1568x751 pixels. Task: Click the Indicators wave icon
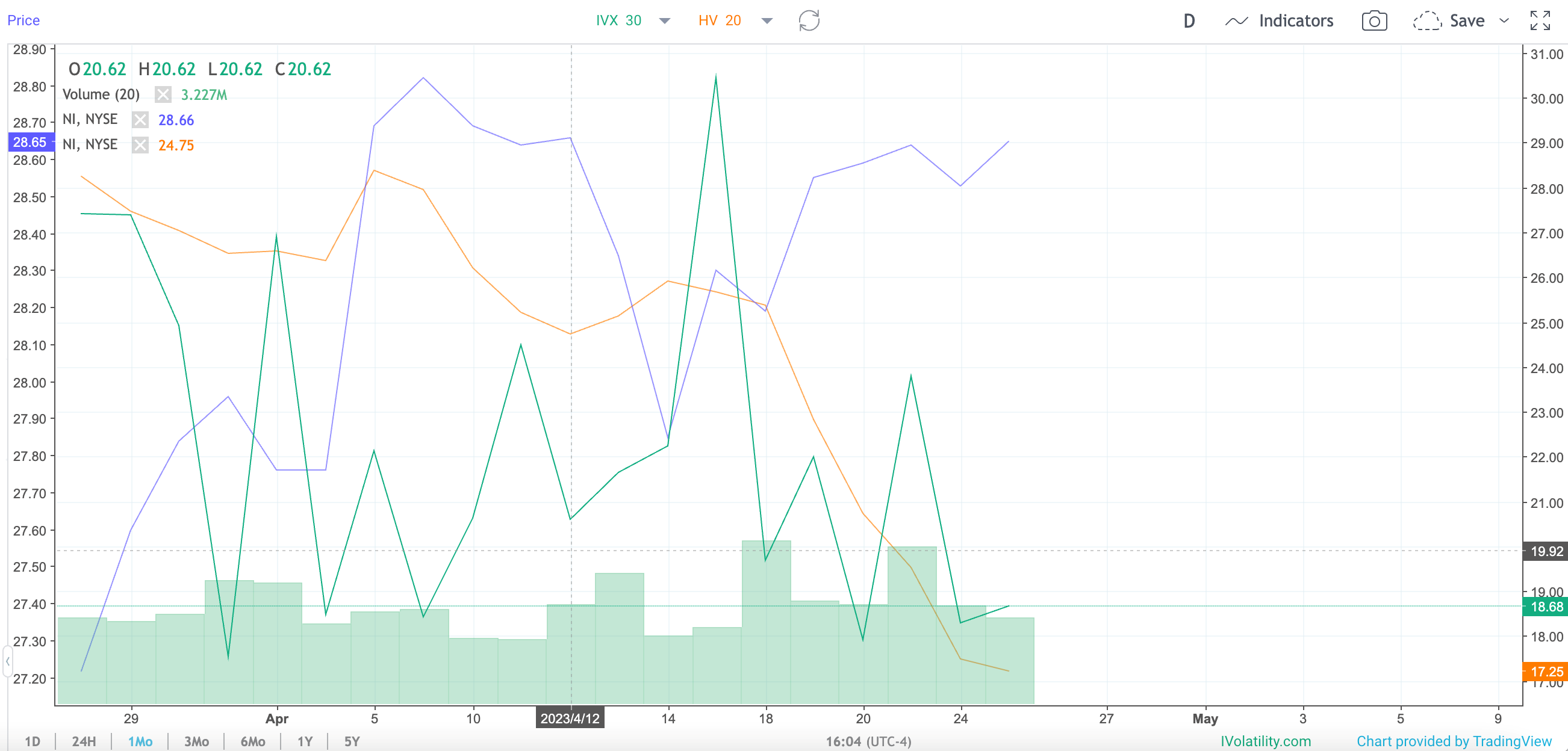coord(1236,21)
